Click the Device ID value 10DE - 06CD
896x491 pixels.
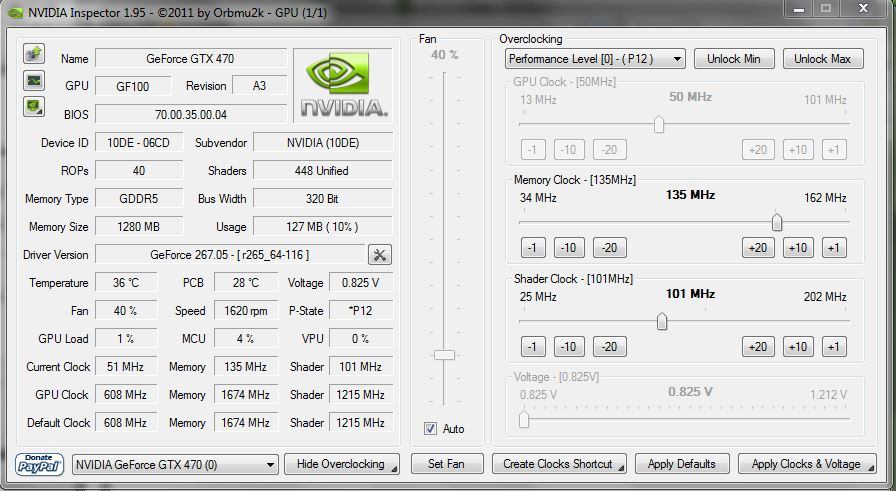click(139, 143)
